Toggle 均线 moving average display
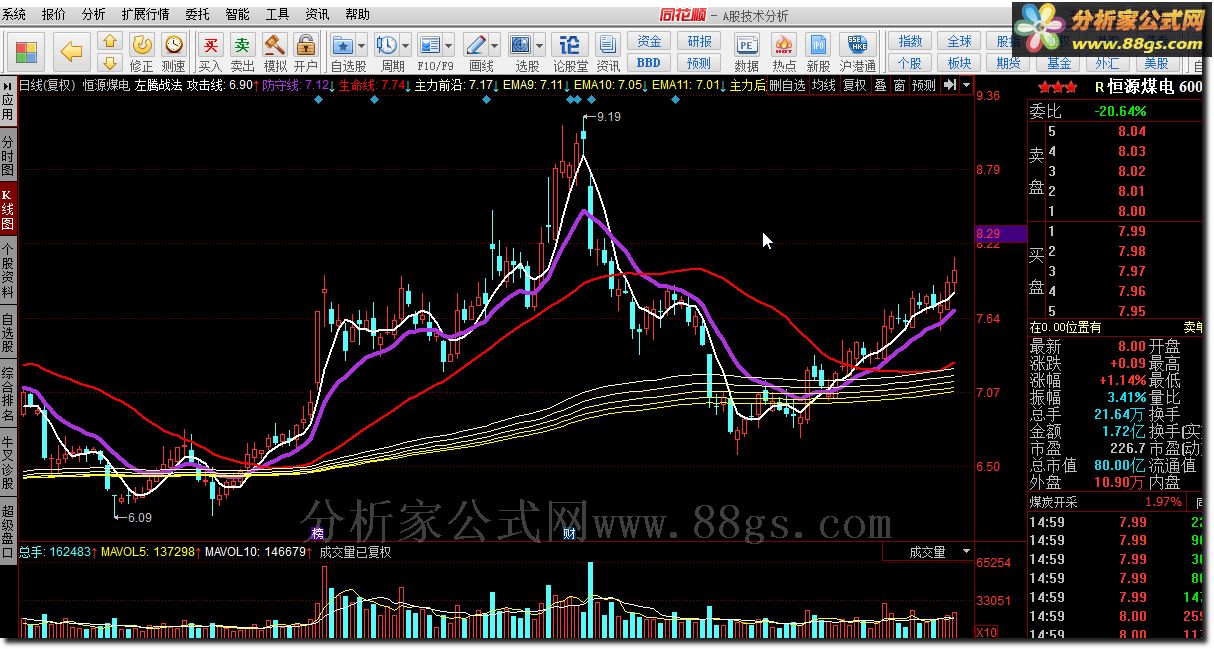Screen dimensions: 1214x649 pyautogui.click(x=823, y=85)
